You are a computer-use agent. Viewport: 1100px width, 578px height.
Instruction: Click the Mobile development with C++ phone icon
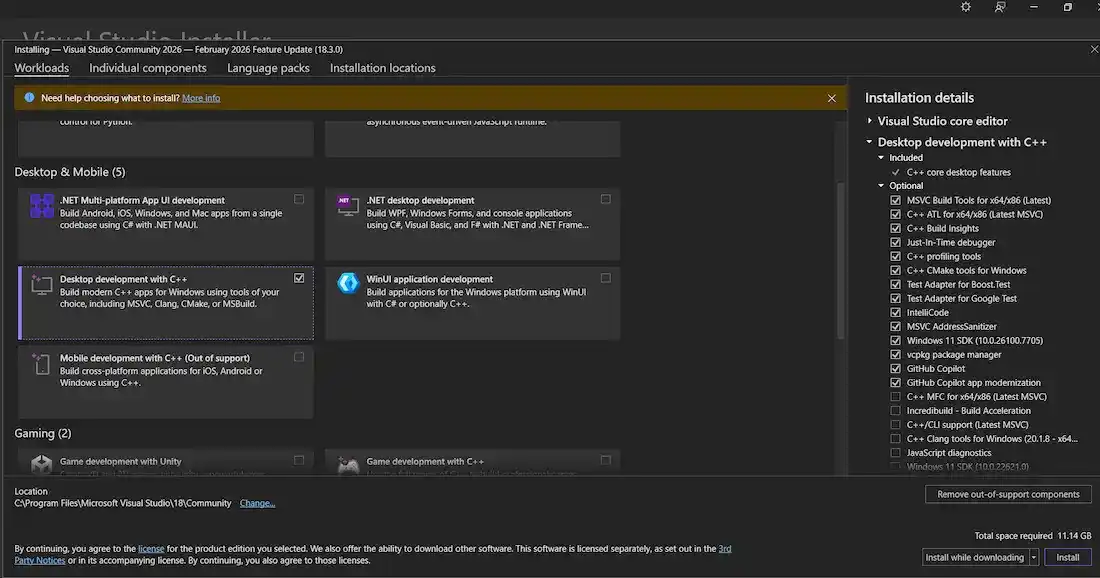41,364
